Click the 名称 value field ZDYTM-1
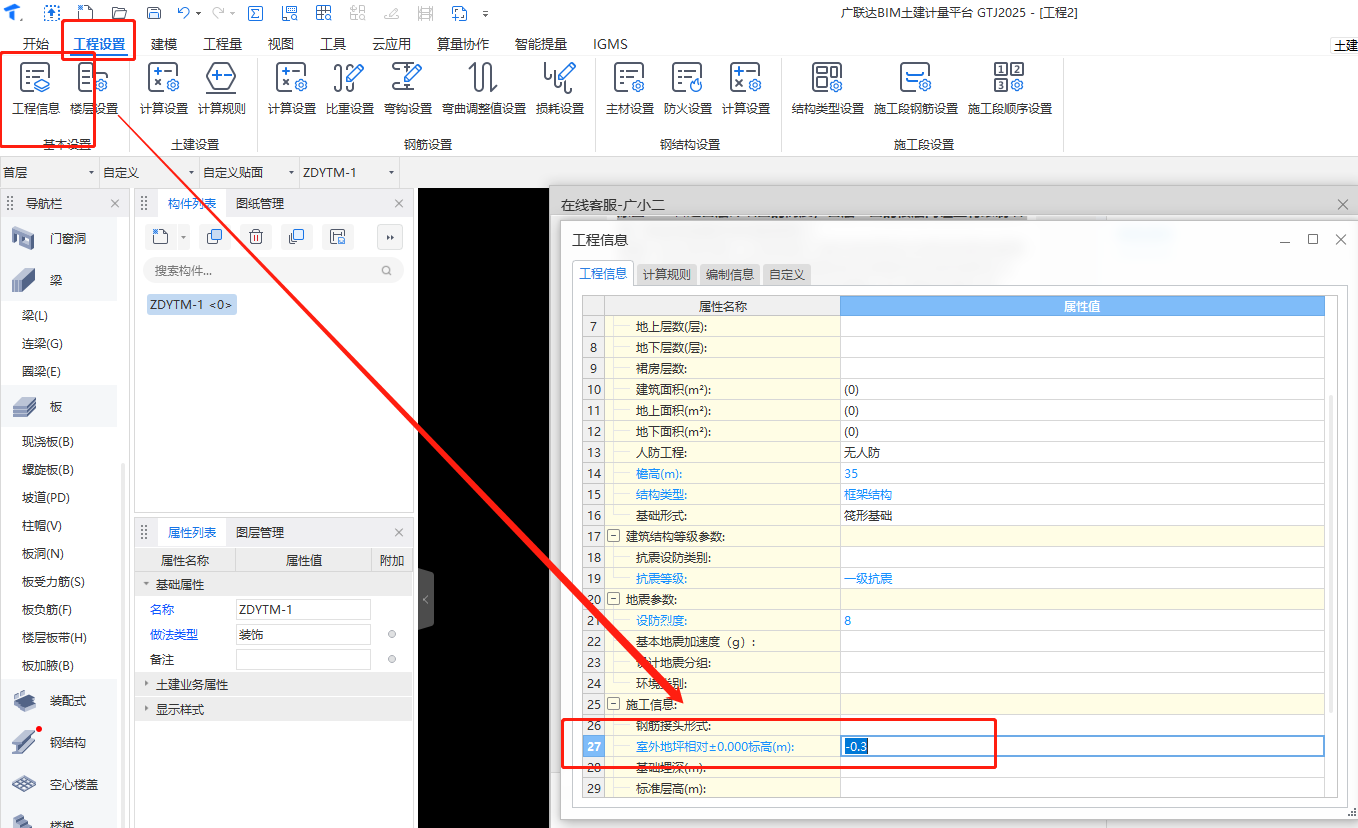This screenshot has width=1358, height=828. 303,609
